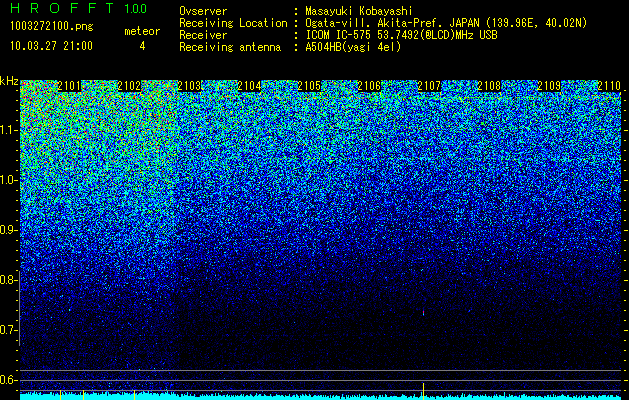629x400 pixels.
Task: Click the 2101 time marker
Action: [69, 86]
